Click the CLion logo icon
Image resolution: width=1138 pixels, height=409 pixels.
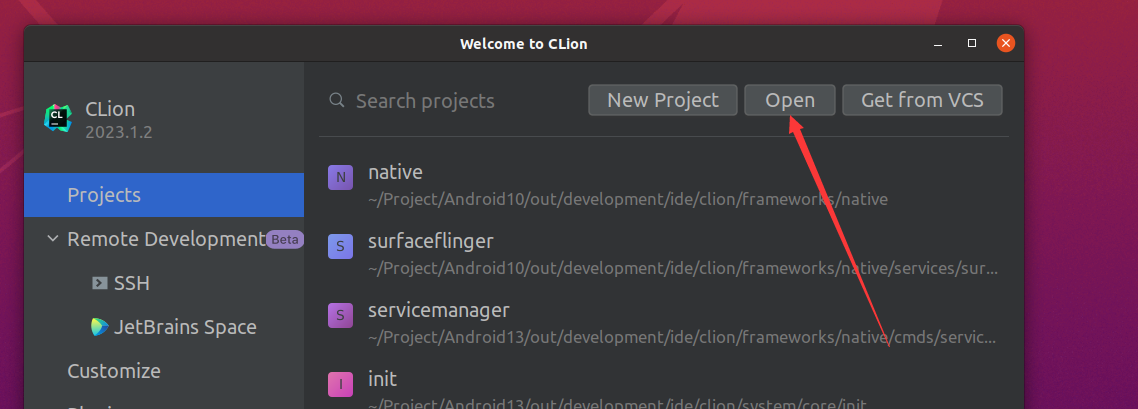pyautogui.click(x=57, y=117)
